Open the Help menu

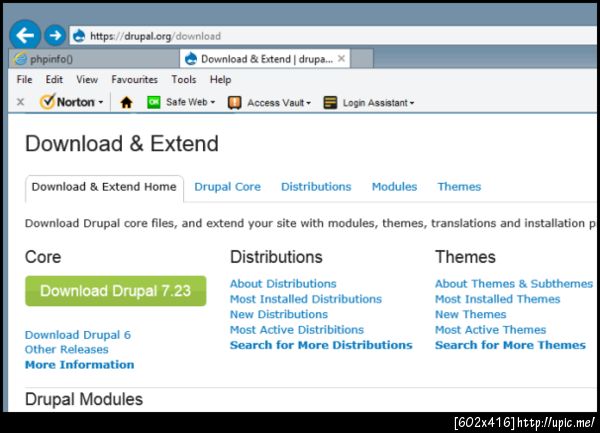pos(220,80)
